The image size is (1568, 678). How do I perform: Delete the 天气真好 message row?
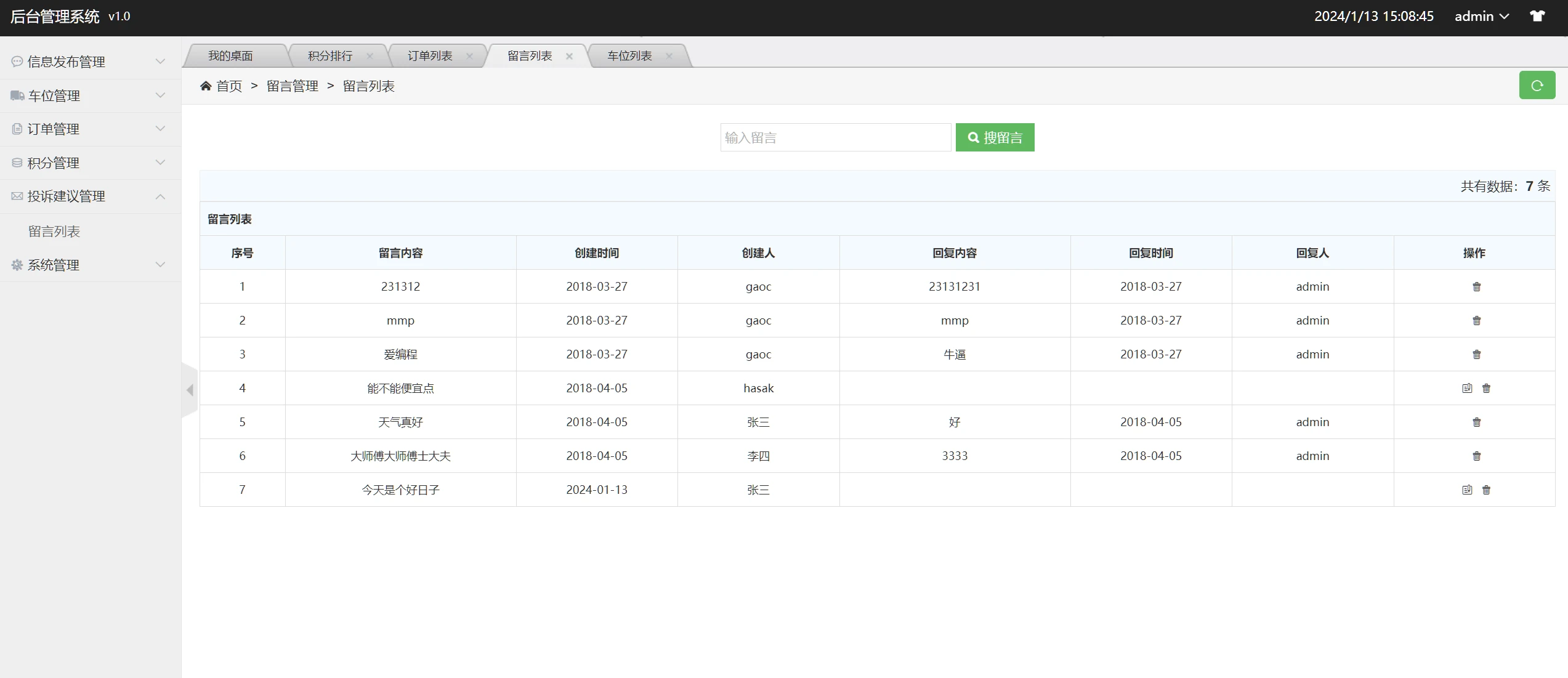click(x=1476, y=422)
